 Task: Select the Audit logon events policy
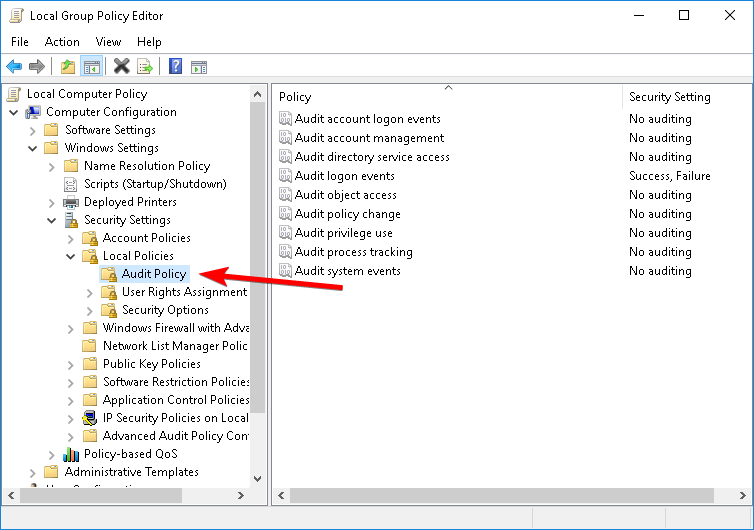click(x=344, y=176)
